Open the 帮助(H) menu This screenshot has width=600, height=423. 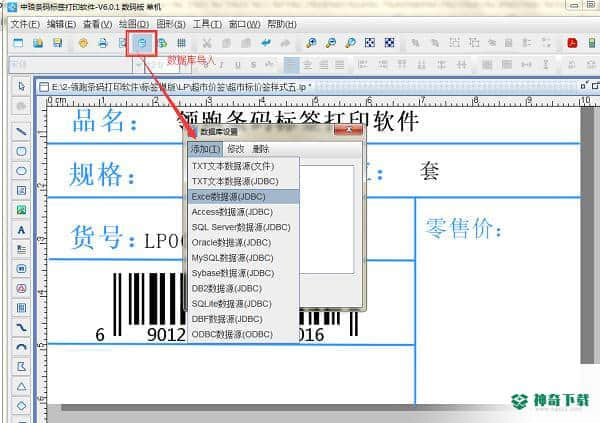[282, 24]
